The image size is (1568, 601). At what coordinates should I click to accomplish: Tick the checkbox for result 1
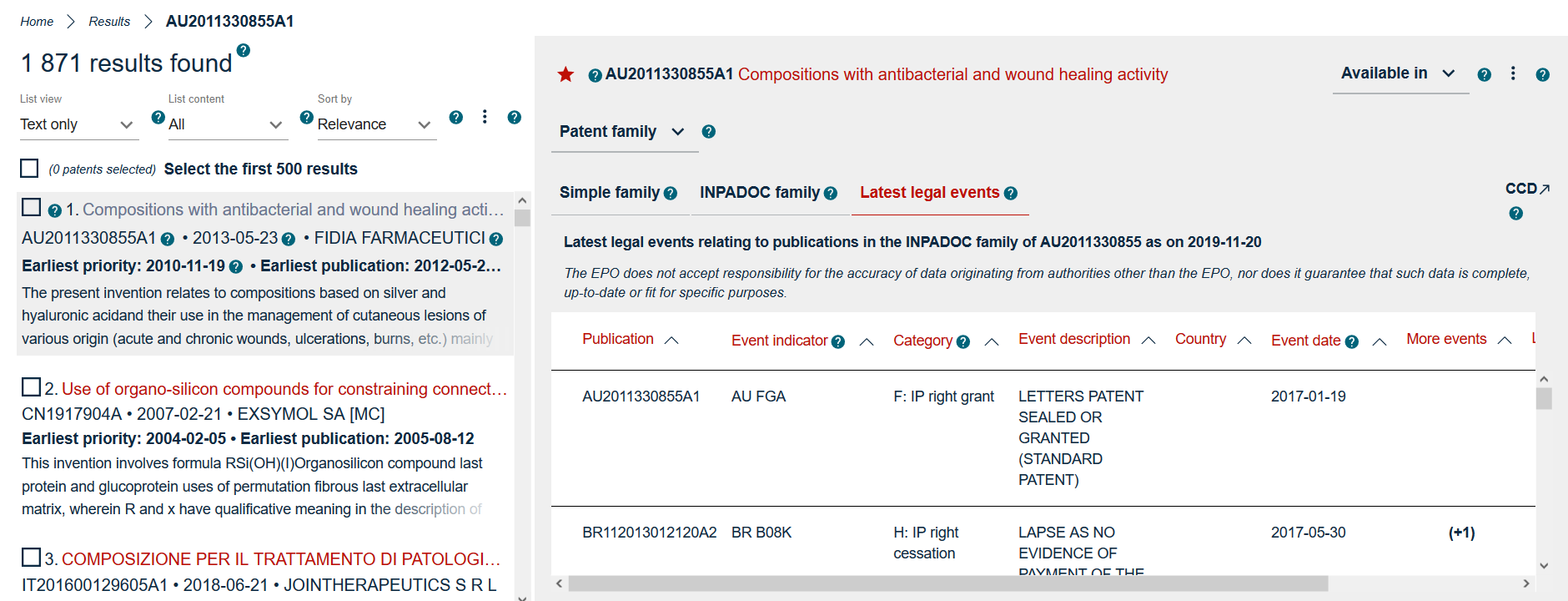[31, 207]
